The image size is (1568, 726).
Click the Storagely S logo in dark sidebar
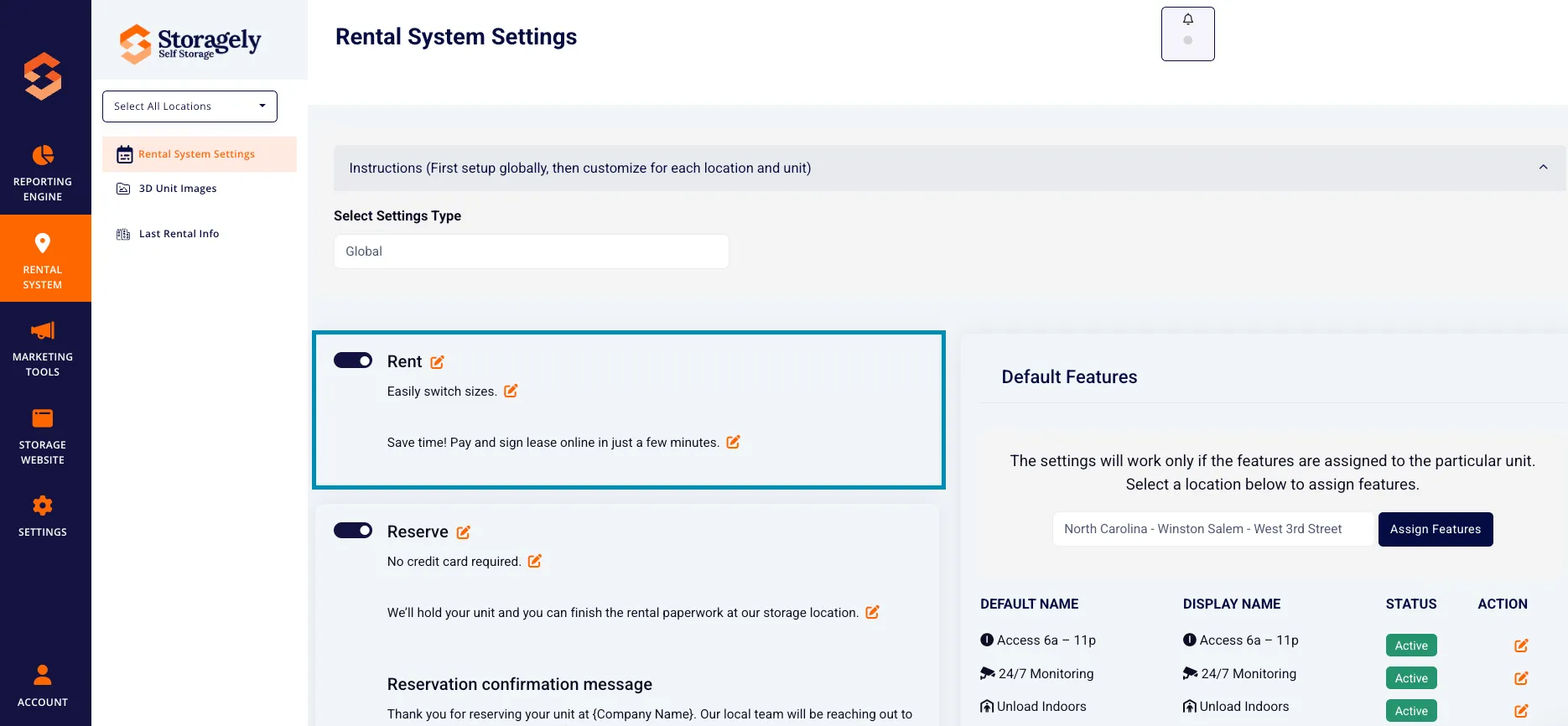click(43, 76)
